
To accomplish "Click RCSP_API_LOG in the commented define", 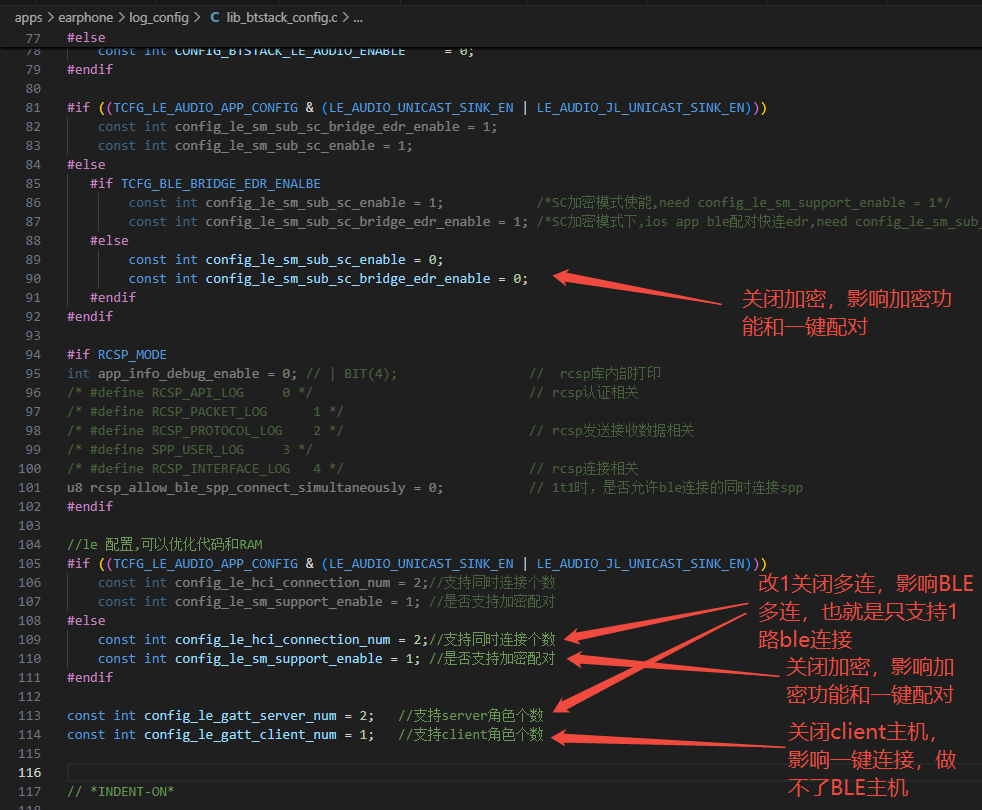I will [198, 393].
